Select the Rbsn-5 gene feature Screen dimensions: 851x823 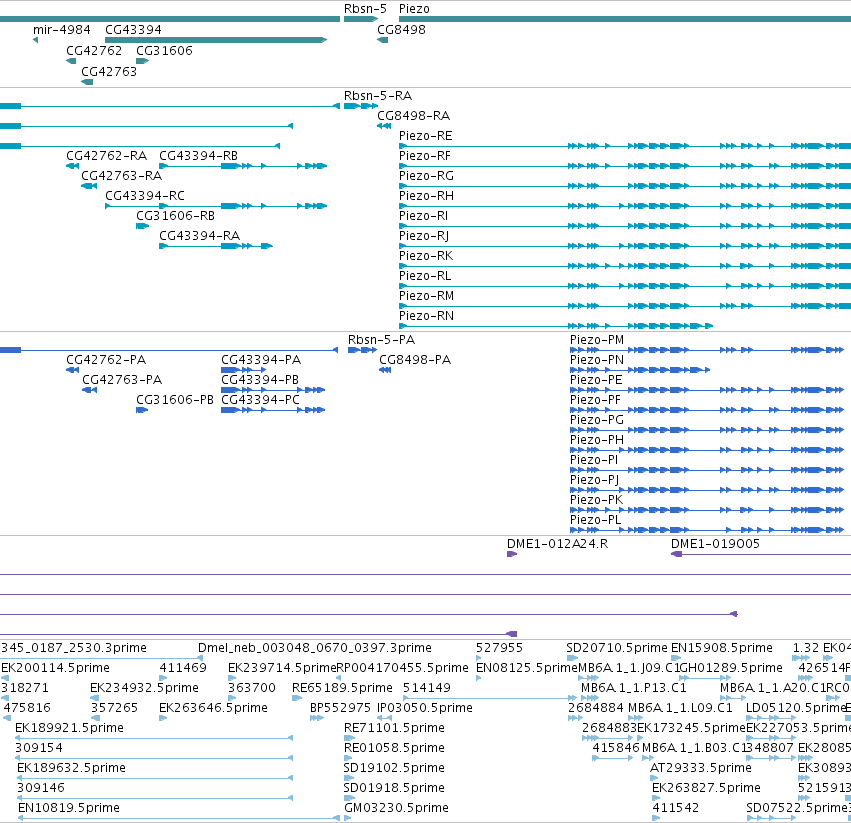pos(361,19)
